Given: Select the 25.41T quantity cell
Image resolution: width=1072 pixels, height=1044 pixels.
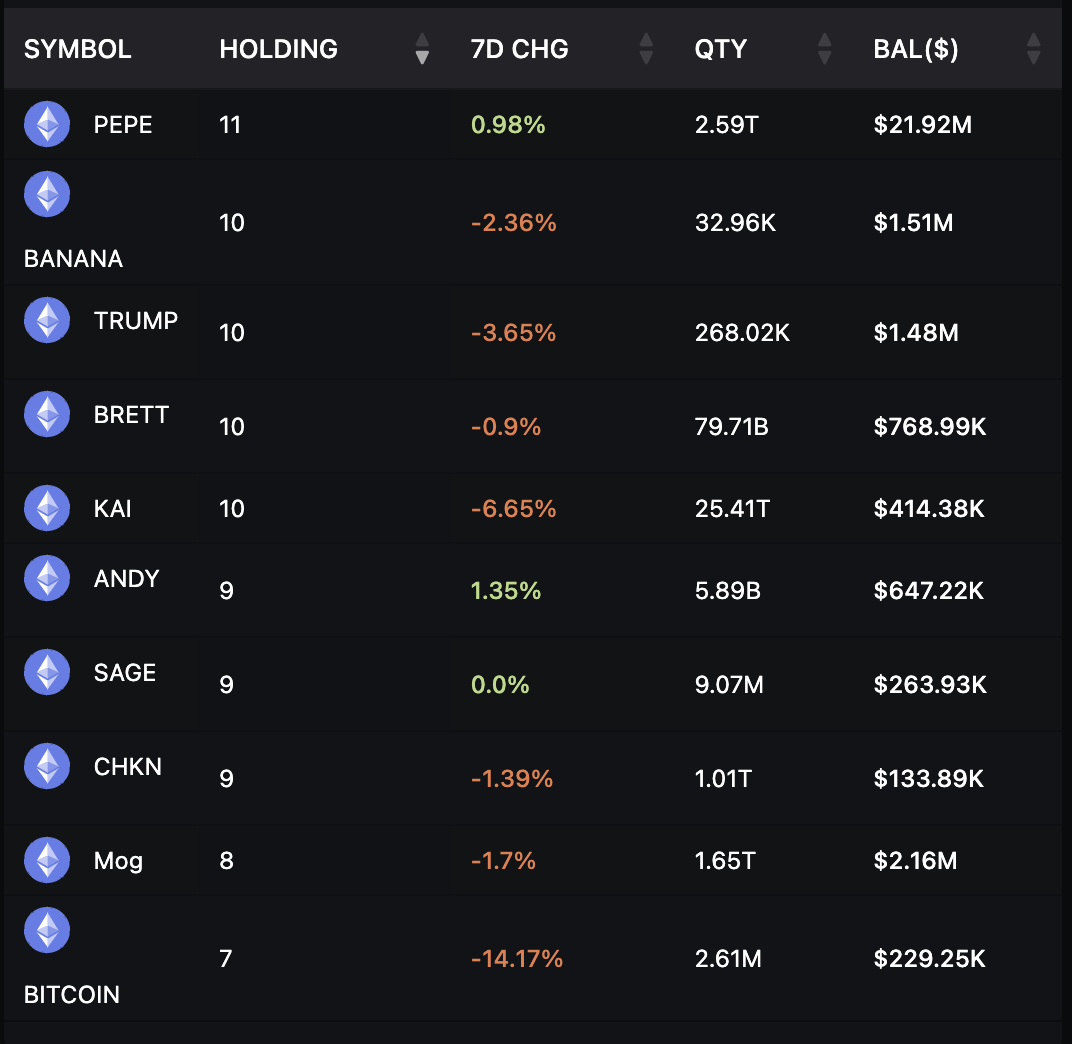Looking at the screenshot, I should (732, 509).
